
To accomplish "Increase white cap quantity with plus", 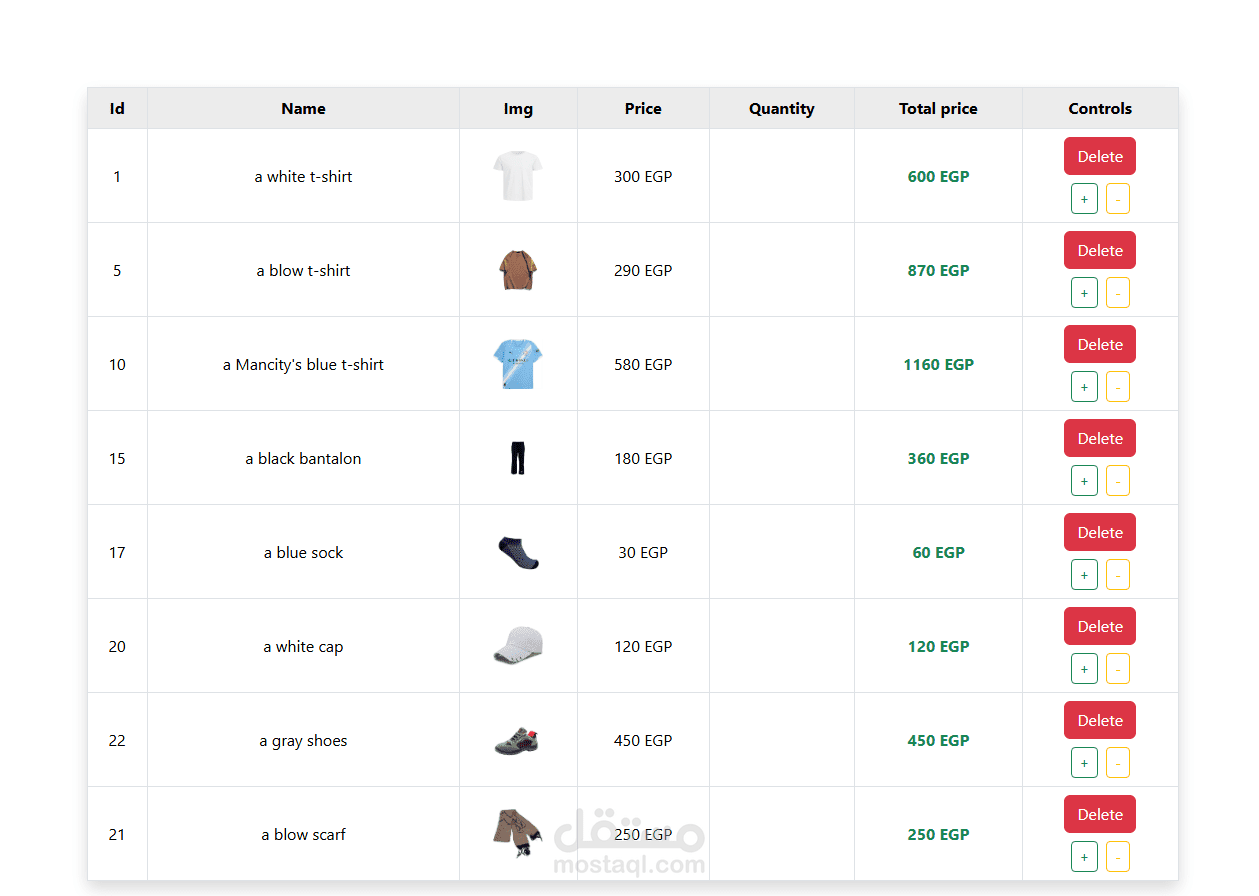I will coord(1084,669).
